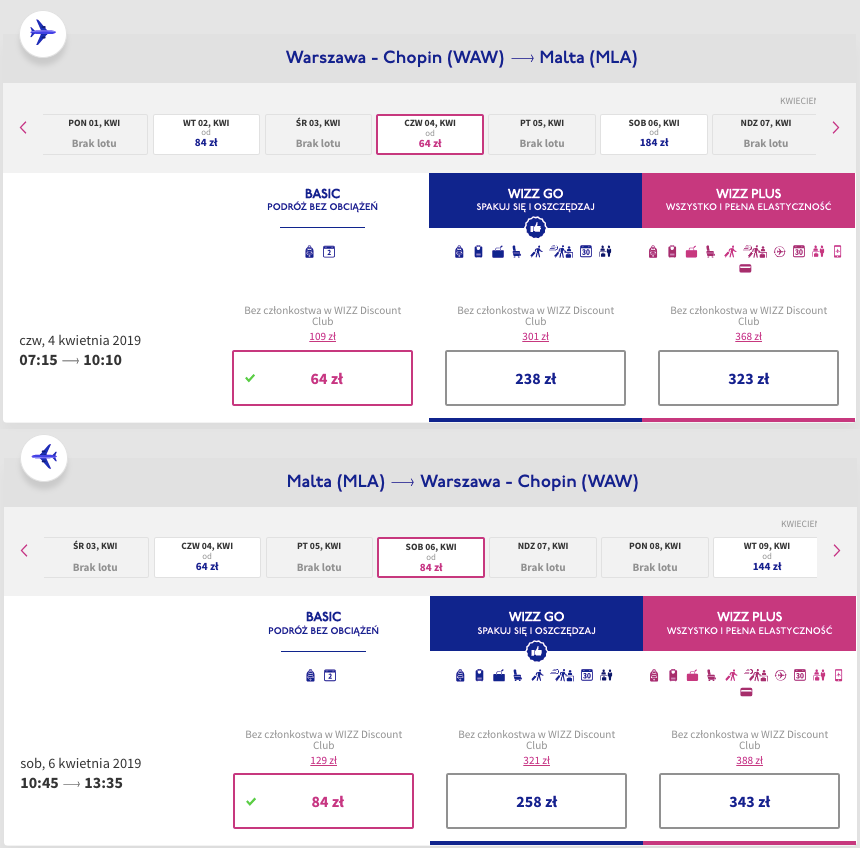Choose outbound WIZZ PLUS fare 323 zł
Viewport: 860px width, 848px height.
[748, 378]
